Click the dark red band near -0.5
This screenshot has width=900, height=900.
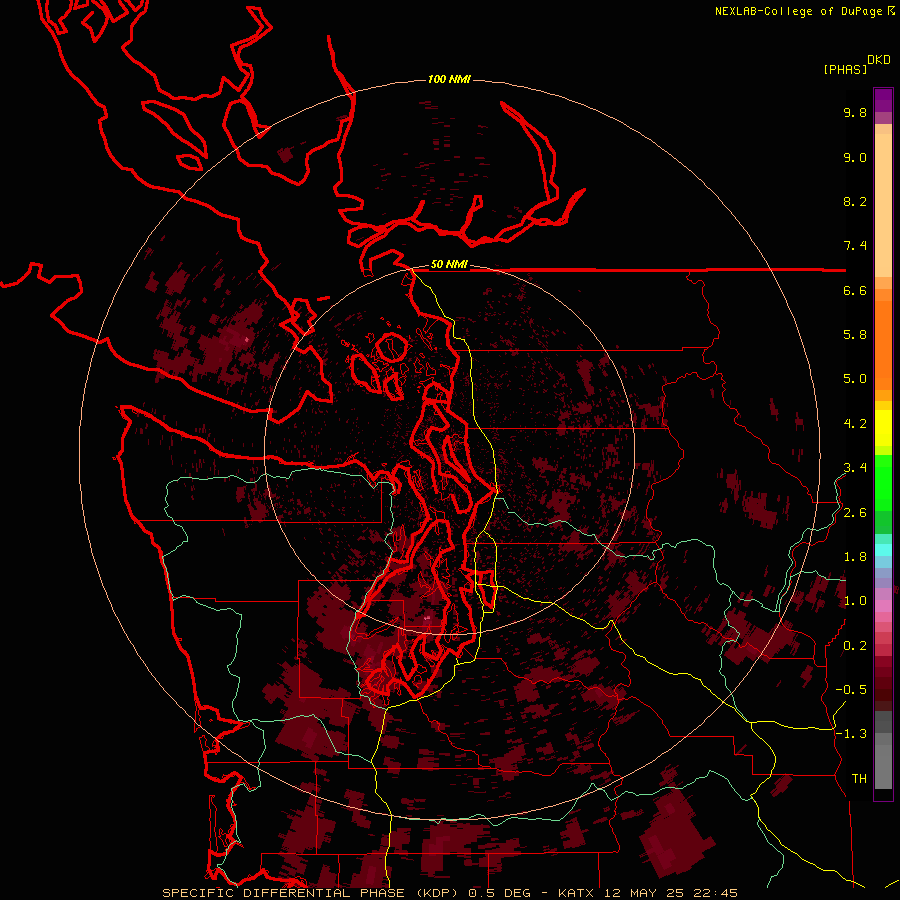tap(883, 689)
